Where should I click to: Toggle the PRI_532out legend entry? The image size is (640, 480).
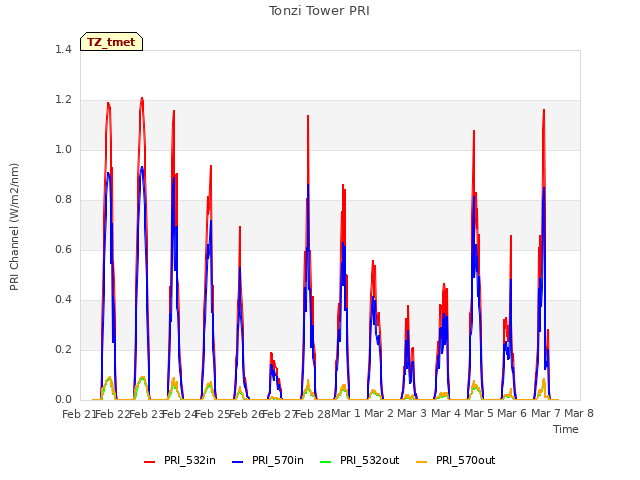pos(360,461)
